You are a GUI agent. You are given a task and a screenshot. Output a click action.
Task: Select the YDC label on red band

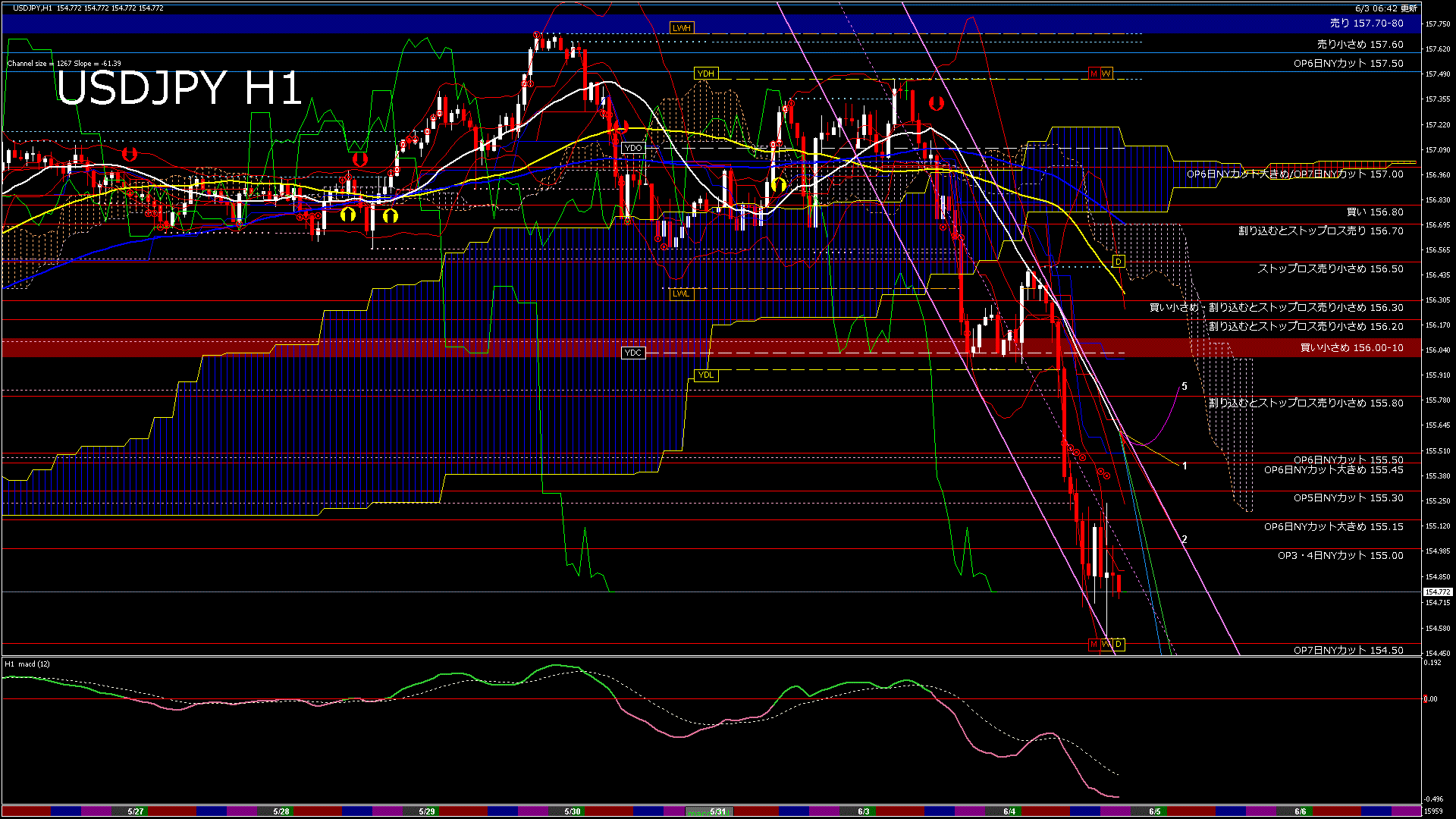(632, 353)
